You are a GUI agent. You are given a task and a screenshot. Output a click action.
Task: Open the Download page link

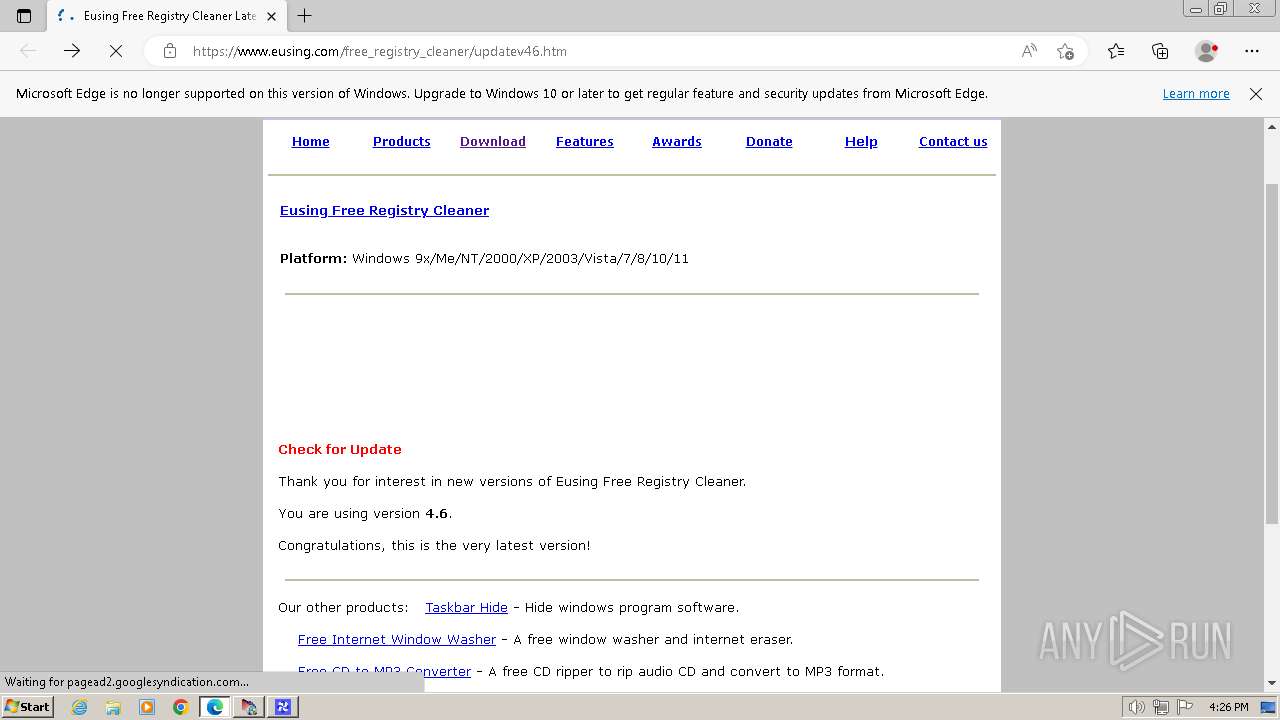pos(493,142)
